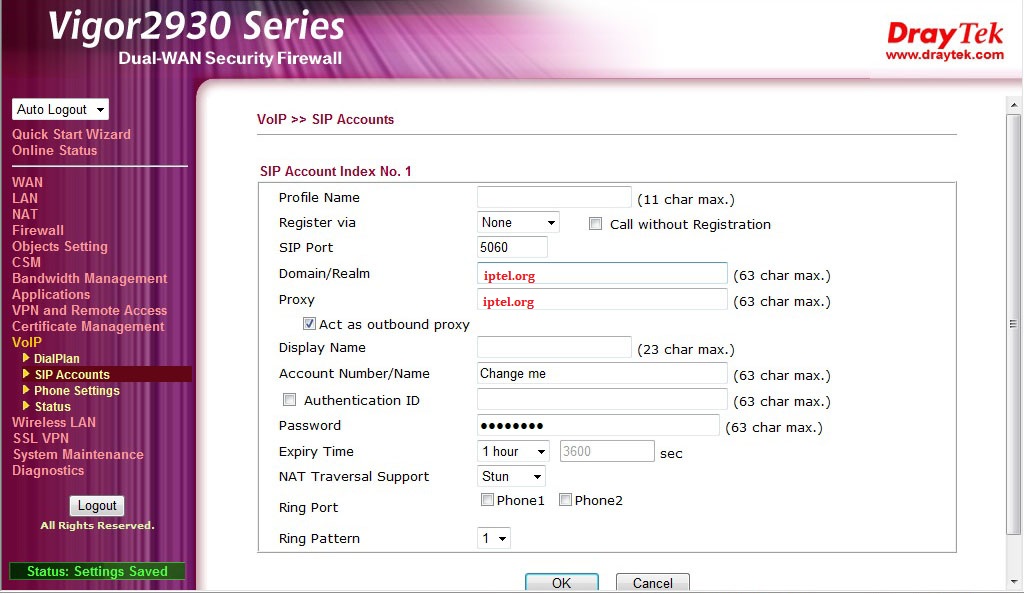The width and height of the screenshot is (1024, 594).
Task: Click the Display Name input field
Action: (554, 347)
